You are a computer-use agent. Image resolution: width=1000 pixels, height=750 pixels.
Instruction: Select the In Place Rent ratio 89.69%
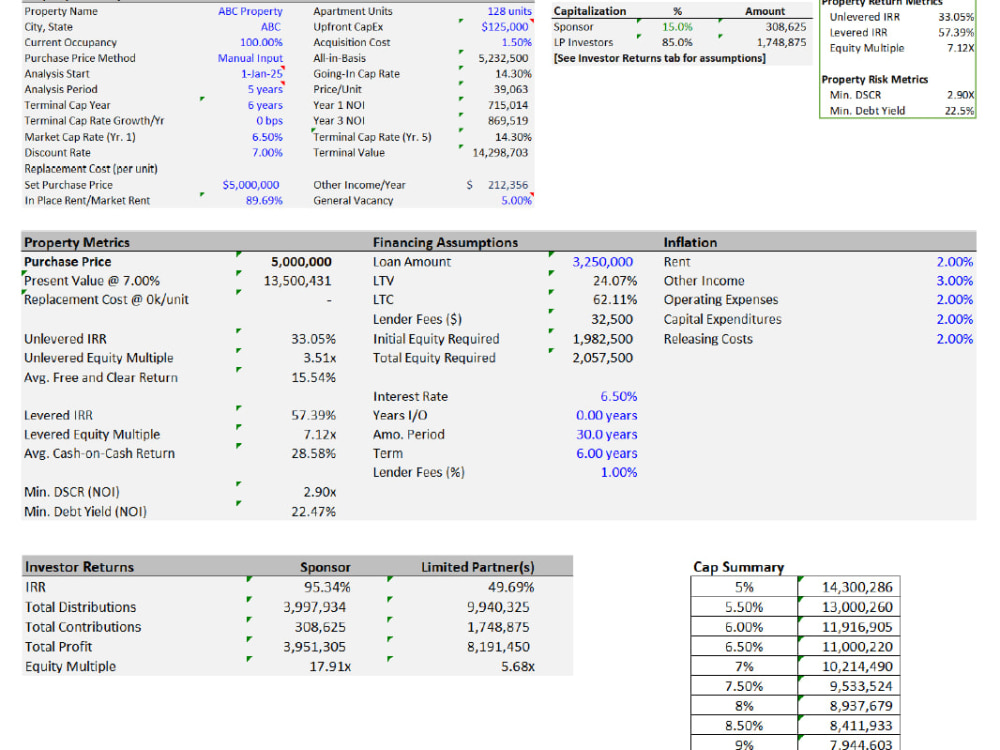[x=264, y=201]
